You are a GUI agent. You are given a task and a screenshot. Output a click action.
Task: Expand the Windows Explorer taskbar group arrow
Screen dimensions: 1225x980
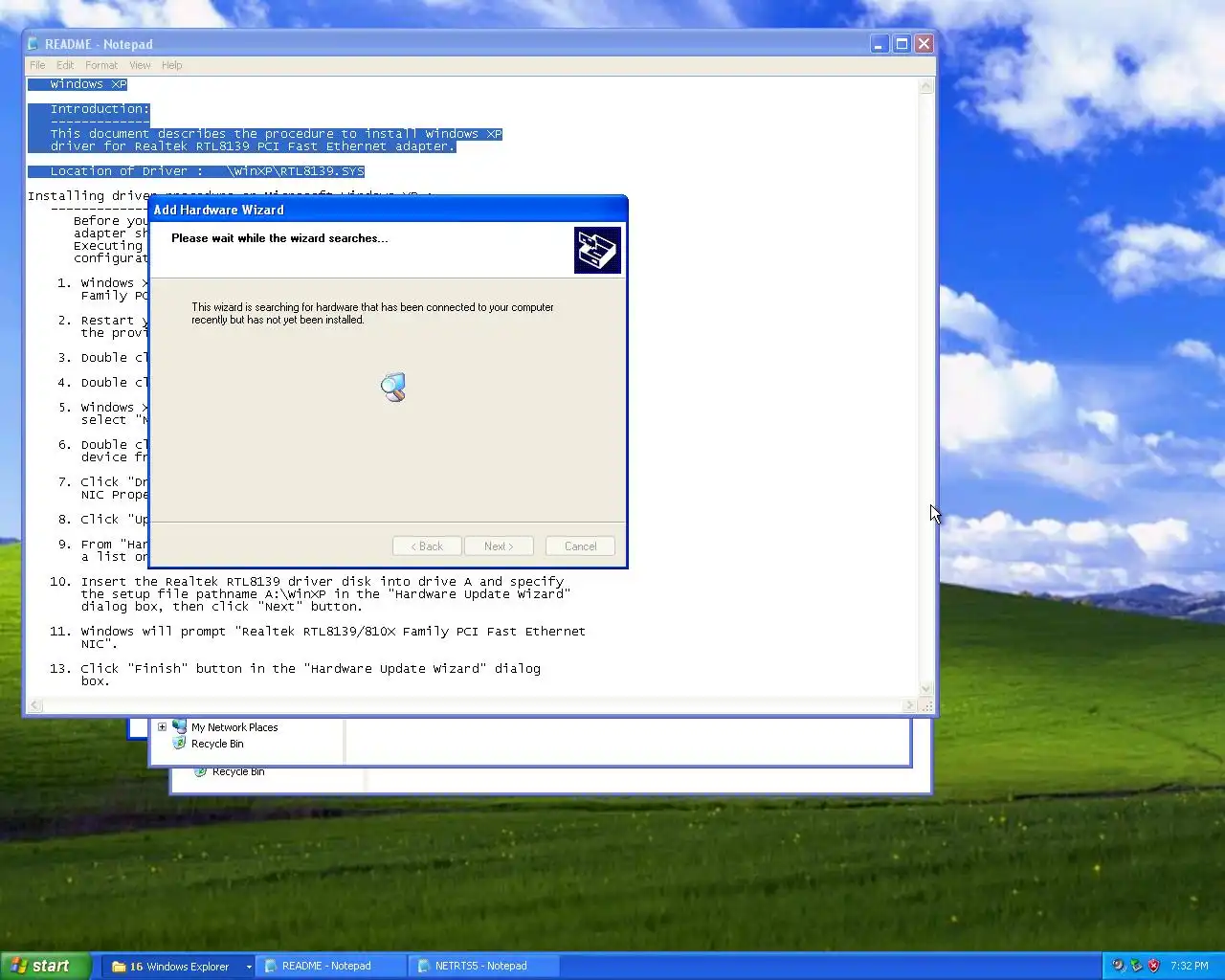(249, 967)
